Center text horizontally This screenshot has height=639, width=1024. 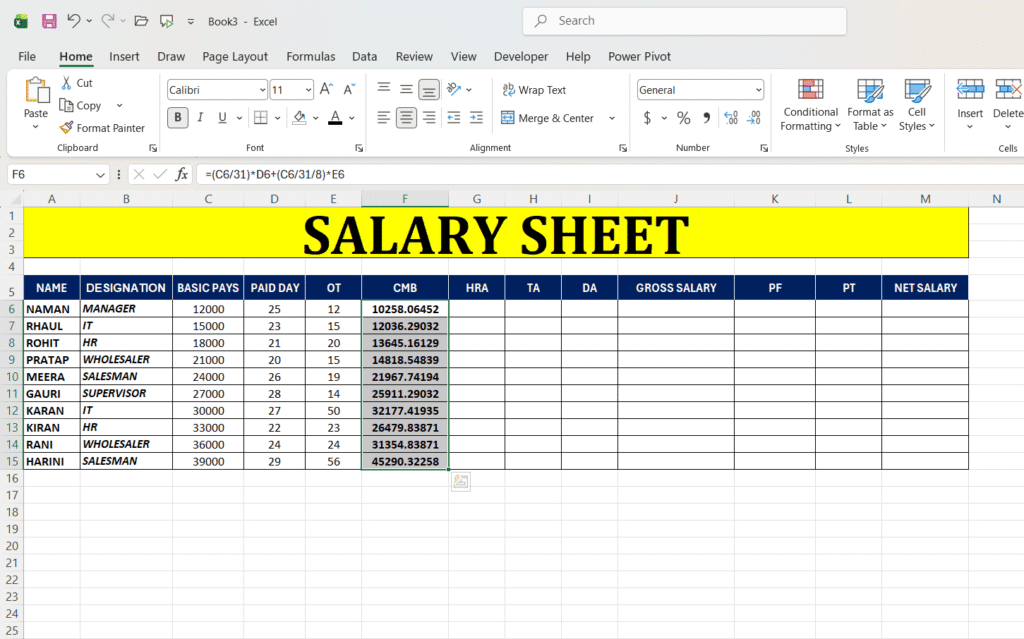pos(406,118)
